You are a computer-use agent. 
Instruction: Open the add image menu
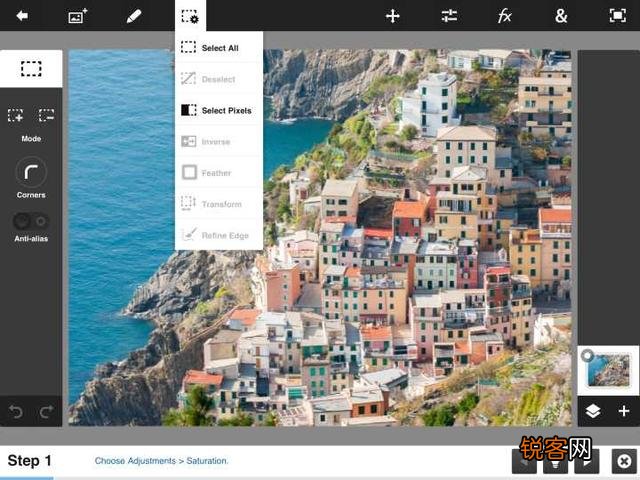pyautogui.click(x=78, y=16)
